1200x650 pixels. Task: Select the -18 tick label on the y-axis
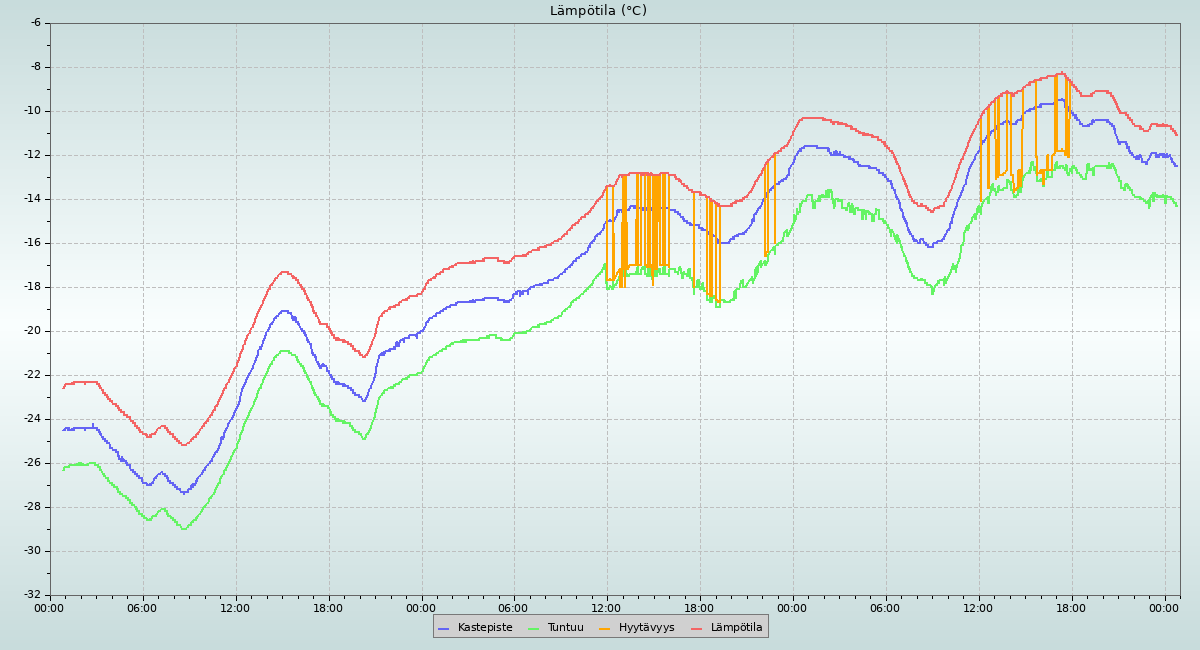click(32, 287)
